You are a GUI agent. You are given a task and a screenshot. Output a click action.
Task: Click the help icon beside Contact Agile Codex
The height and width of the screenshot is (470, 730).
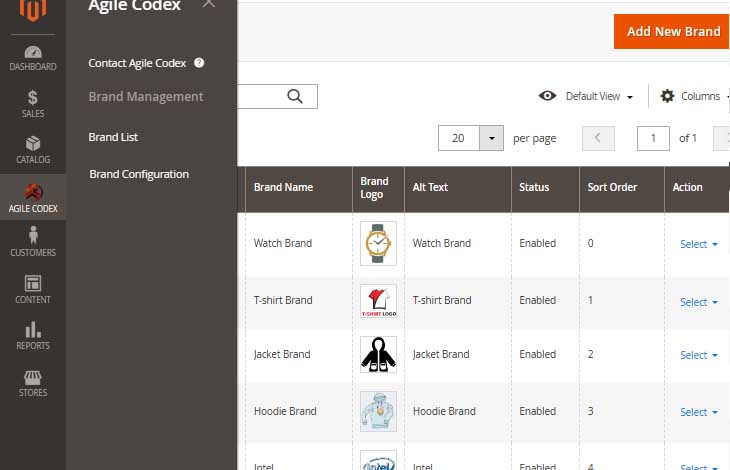pos(199,62)
